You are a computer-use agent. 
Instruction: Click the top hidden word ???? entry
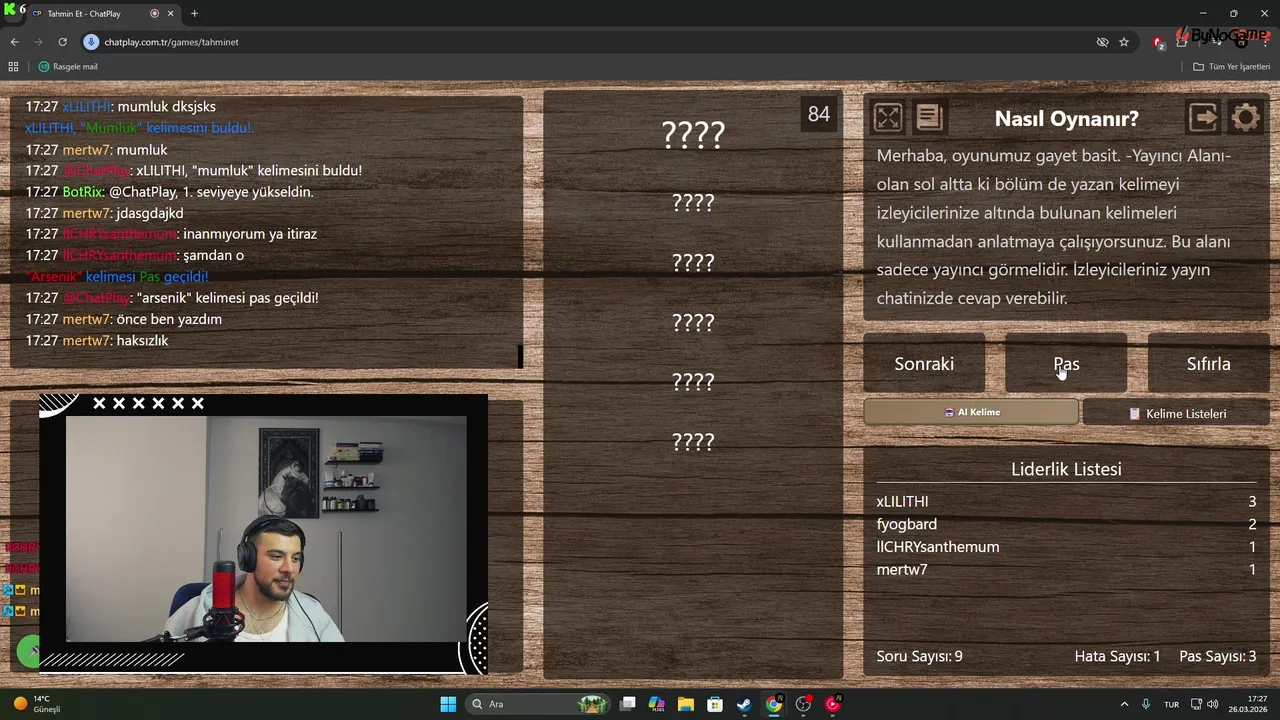693,135
